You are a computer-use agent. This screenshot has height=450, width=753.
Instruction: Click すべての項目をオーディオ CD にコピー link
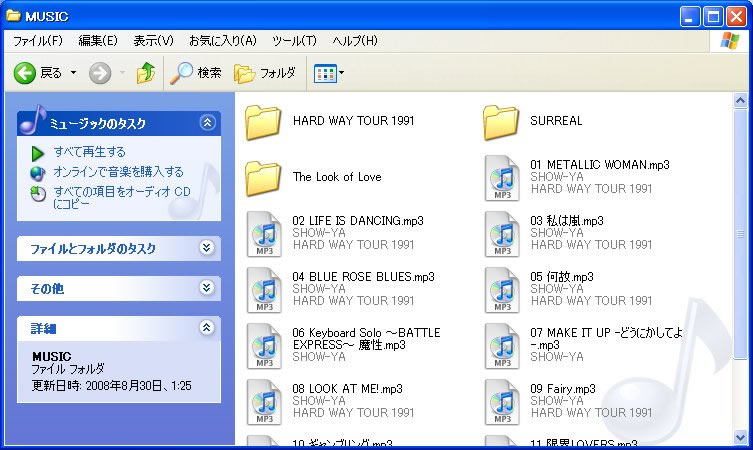pos(121,197)
